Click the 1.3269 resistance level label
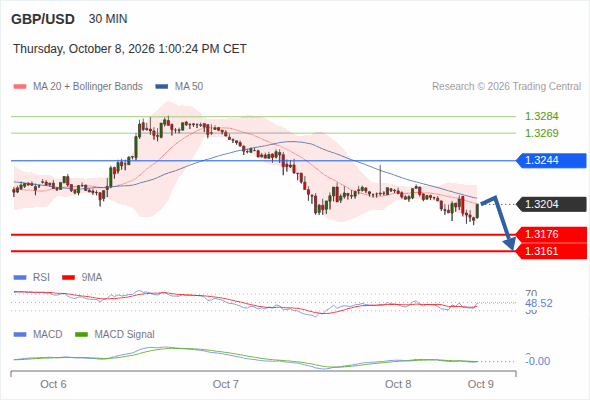This screenshot has height=400, width=590. point(541,133)
